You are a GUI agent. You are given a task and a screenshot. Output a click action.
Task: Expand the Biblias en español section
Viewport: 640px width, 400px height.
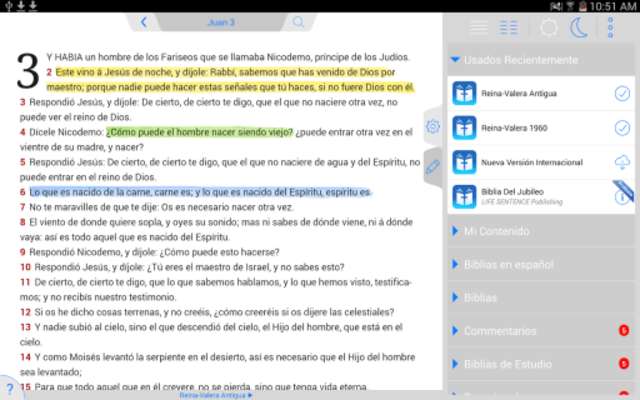click(x=510, y=264)
